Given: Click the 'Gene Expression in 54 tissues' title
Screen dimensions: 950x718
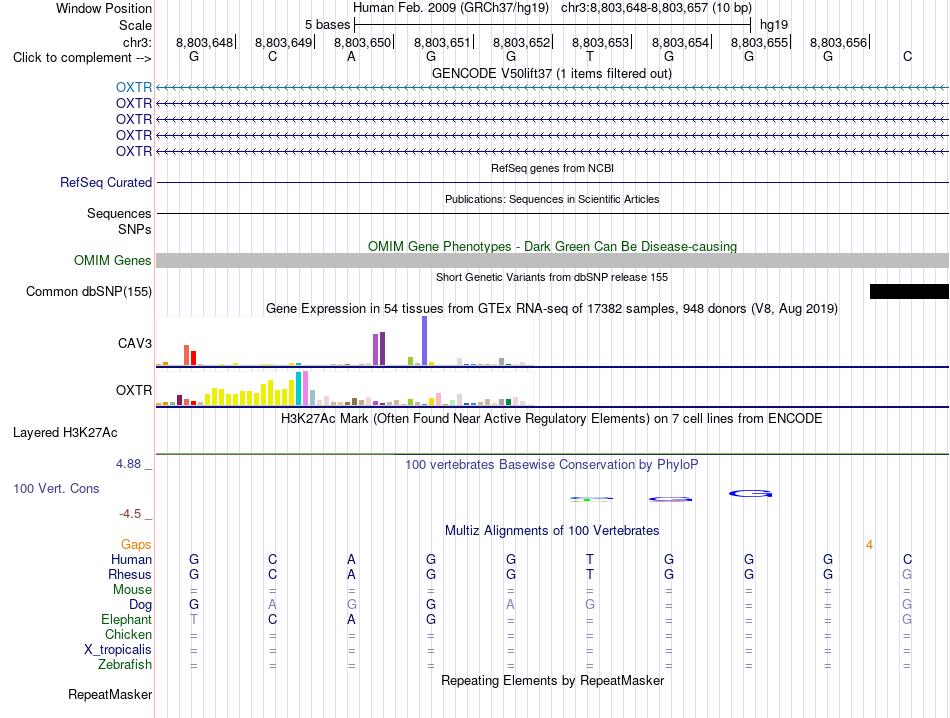Looking at the screenshot, I should (x=552, y=308).
